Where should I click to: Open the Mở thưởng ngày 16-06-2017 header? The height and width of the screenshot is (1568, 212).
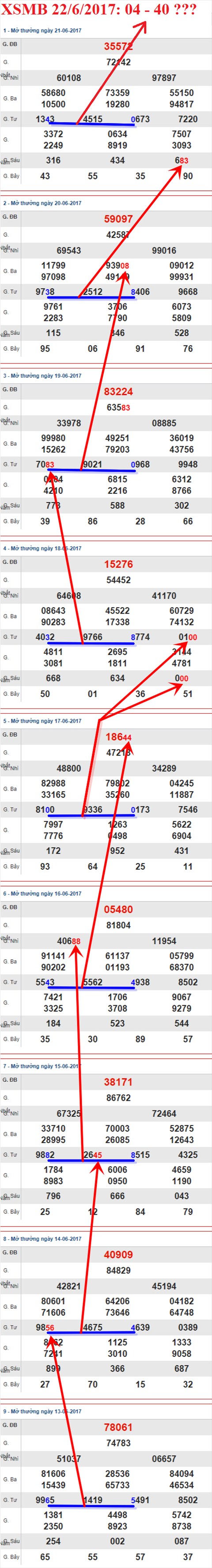pyautogui.click(x=42, y=894)
